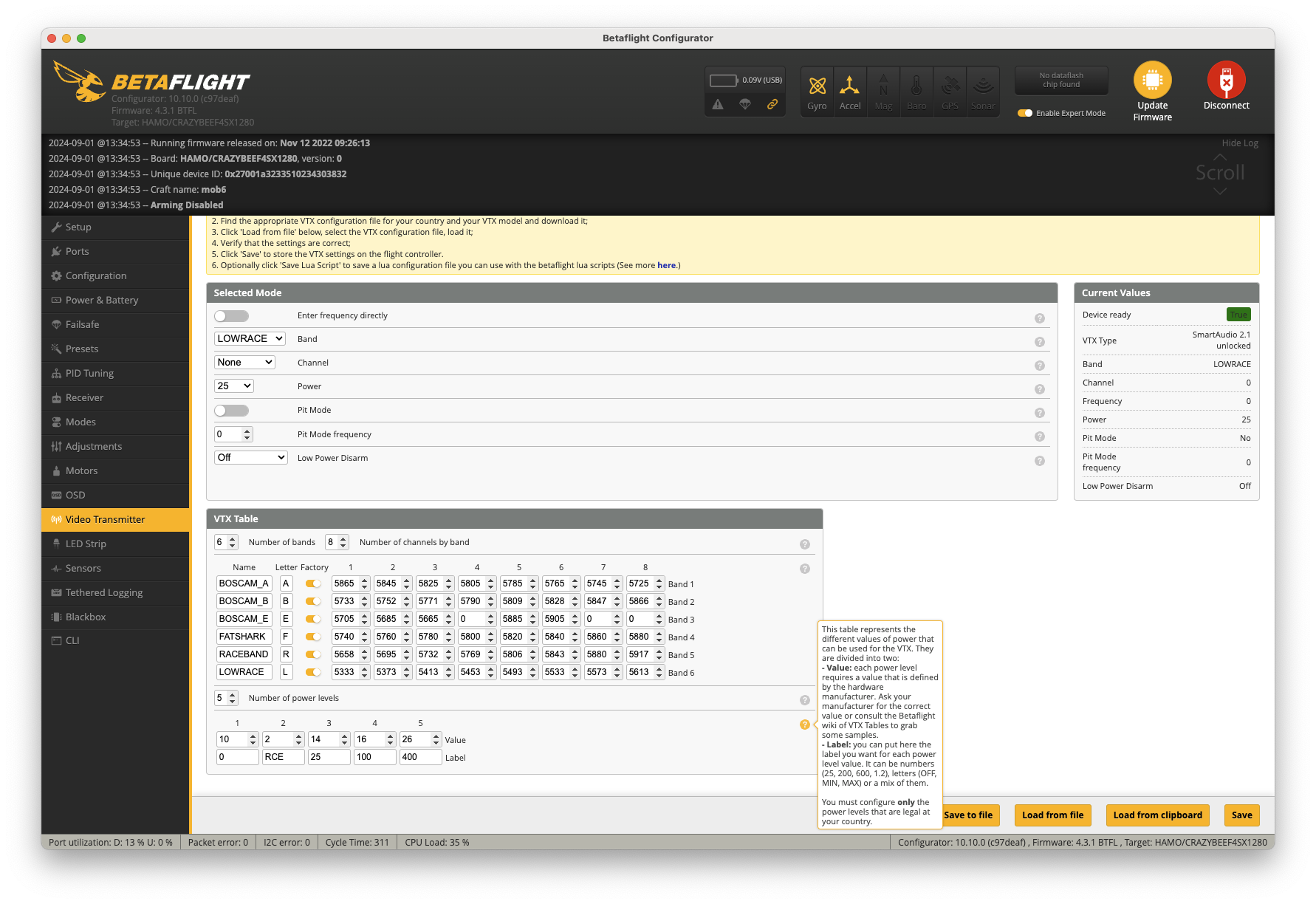The image size is (1316, 904).
Task: Open the Ports tab
Action: click(x=115, y=251)
